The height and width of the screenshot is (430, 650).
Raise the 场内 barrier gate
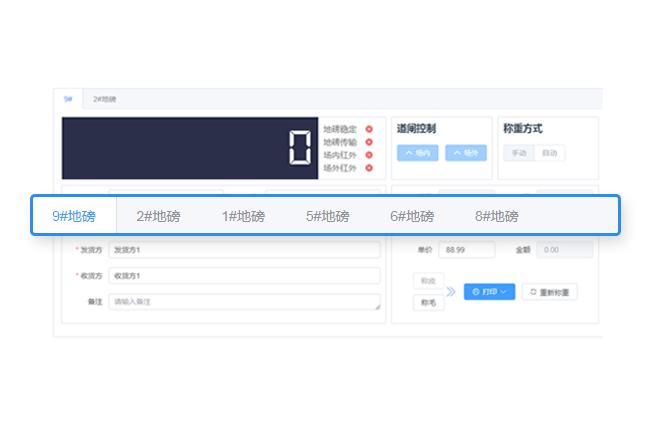tap(417, 153)
